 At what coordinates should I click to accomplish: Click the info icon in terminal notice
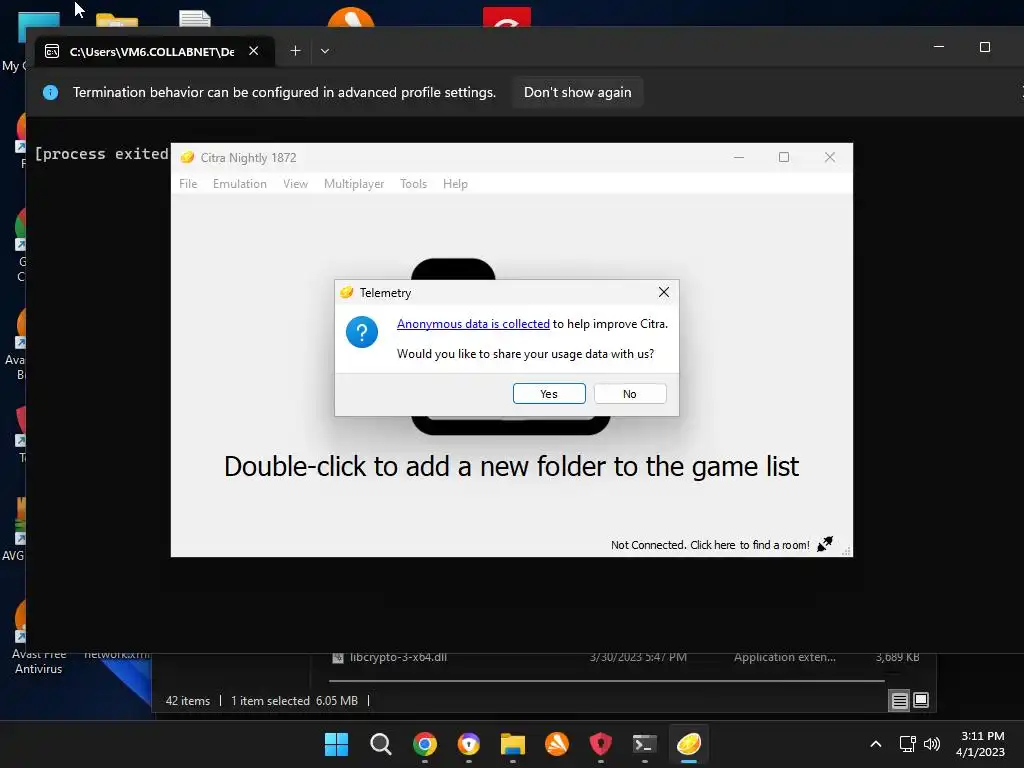50,92
